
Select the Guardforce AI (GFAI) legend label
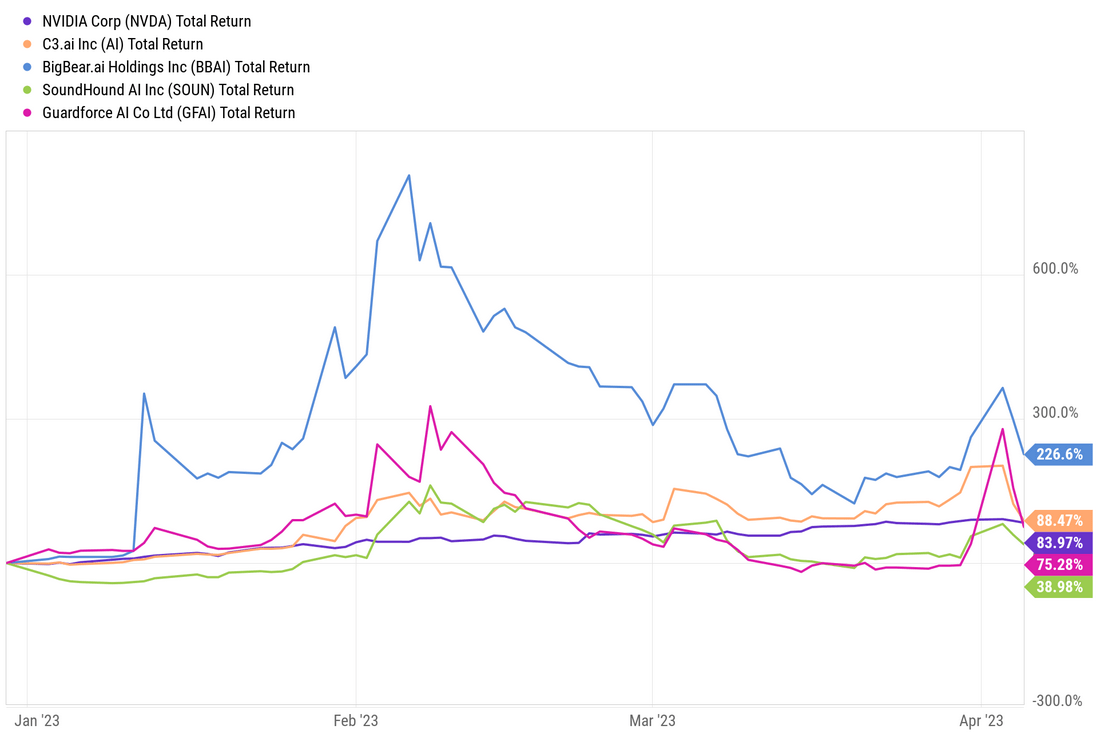pos(168,113)
